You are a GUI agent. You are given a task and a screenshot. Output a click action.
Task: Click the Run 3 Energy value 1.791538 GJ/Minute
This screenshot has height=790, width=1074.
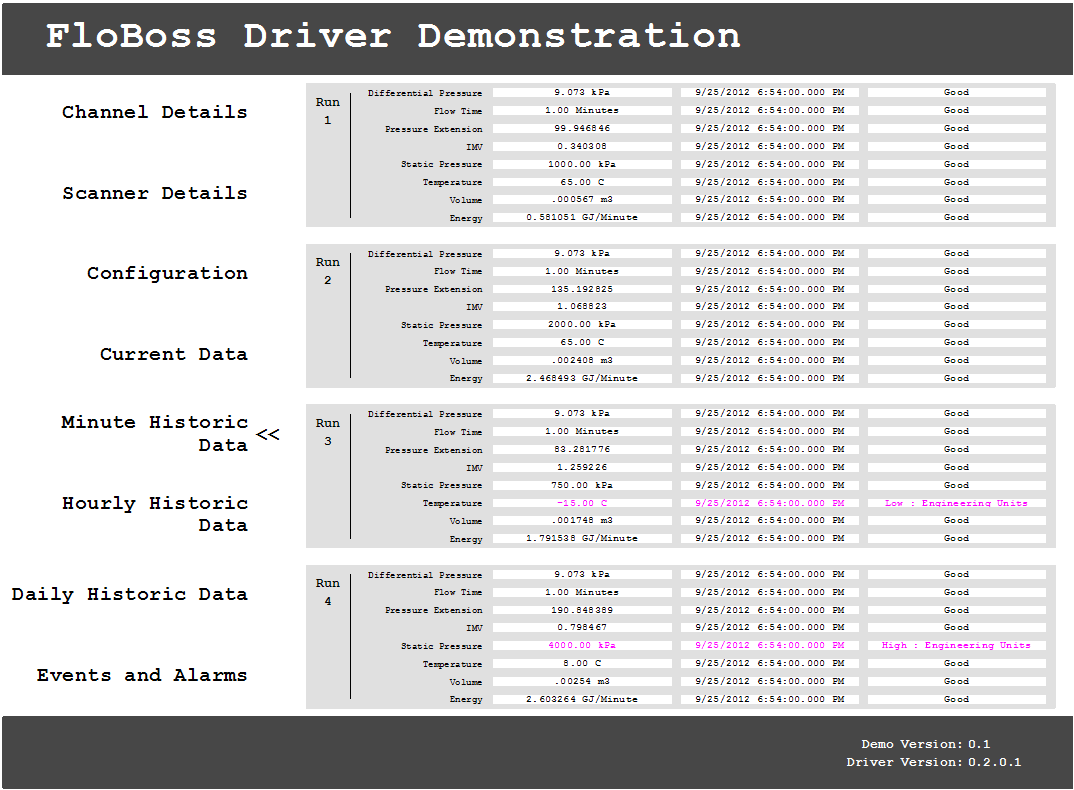pyautogui.click(x=582, y=539)
